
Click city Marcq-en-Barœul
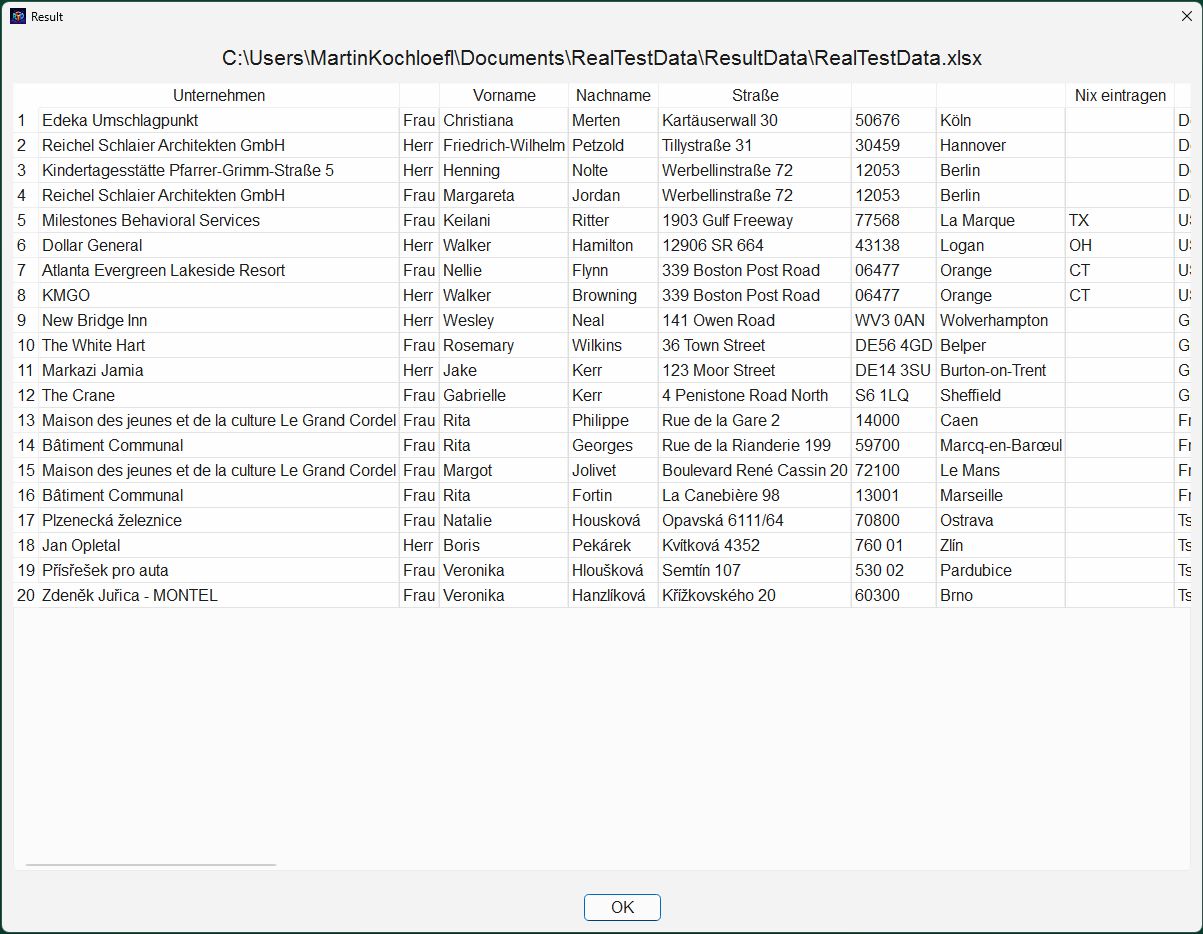[x=1001, y=445]
